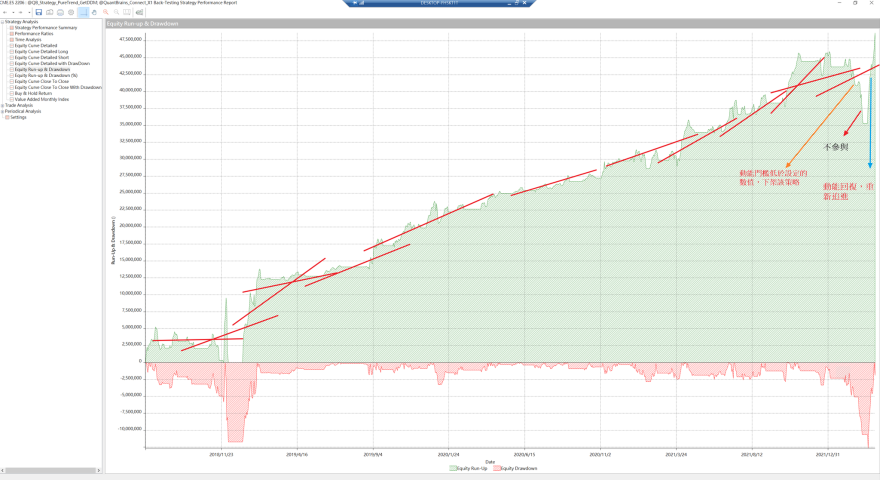Viewport: 880px width, 480px height.
Task: Open Value Added Monthly Index
Action: pos(42,99)
